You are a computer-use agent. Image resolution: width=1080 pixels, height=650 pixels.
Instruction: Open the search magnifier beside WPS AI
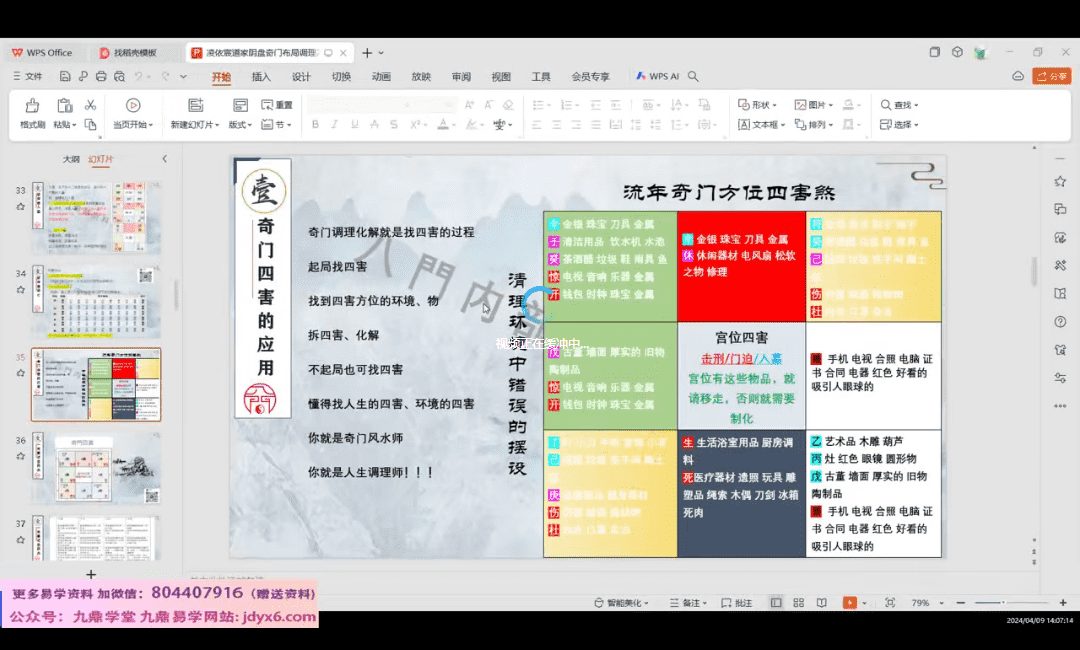click(693, 76)
